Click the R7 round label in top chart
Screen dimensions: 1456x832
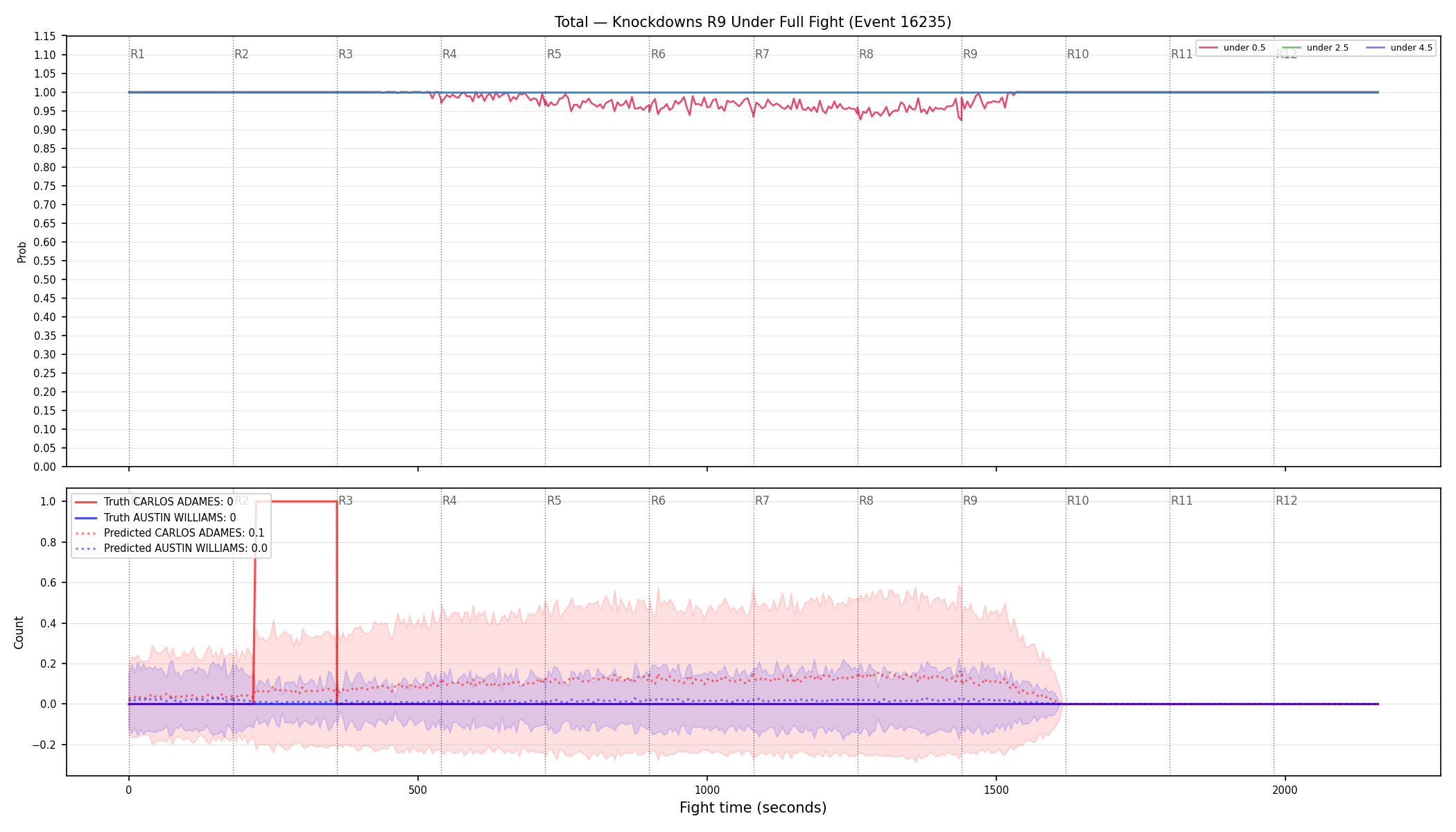pyautogui.click(x=762, y=54)
